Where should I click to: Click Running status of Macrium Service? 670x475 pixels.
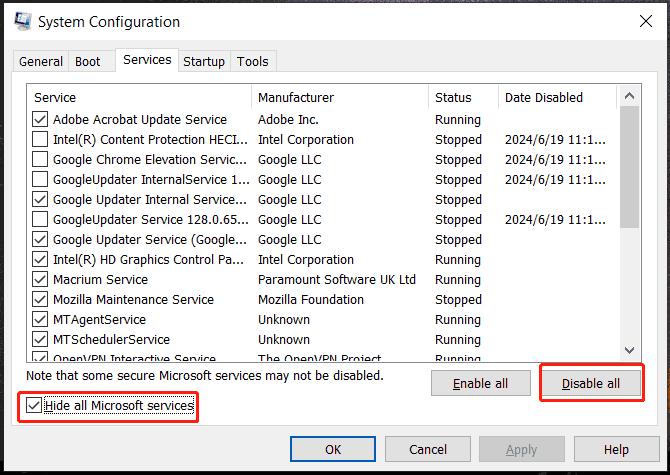[458, 280]
